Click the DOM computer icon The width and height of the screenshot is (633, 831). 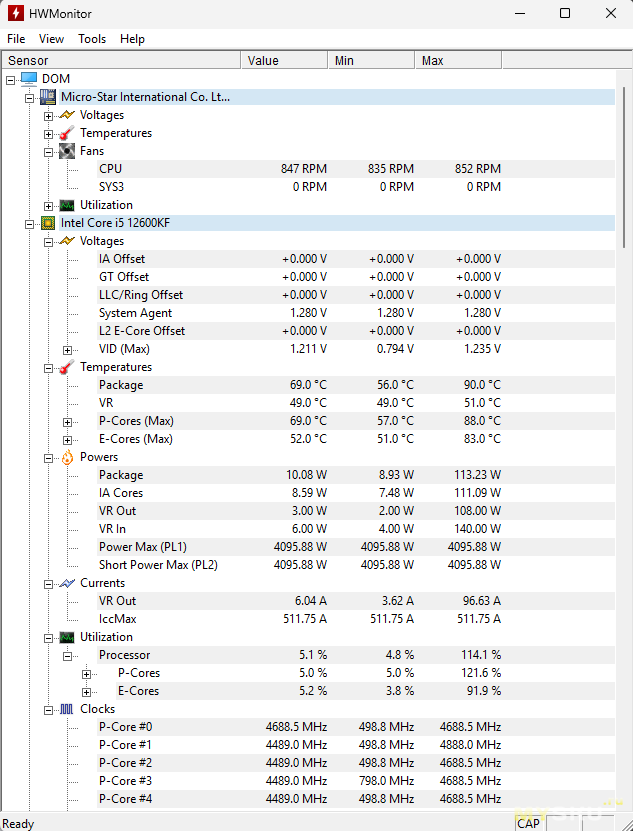[x=29, y=79]
